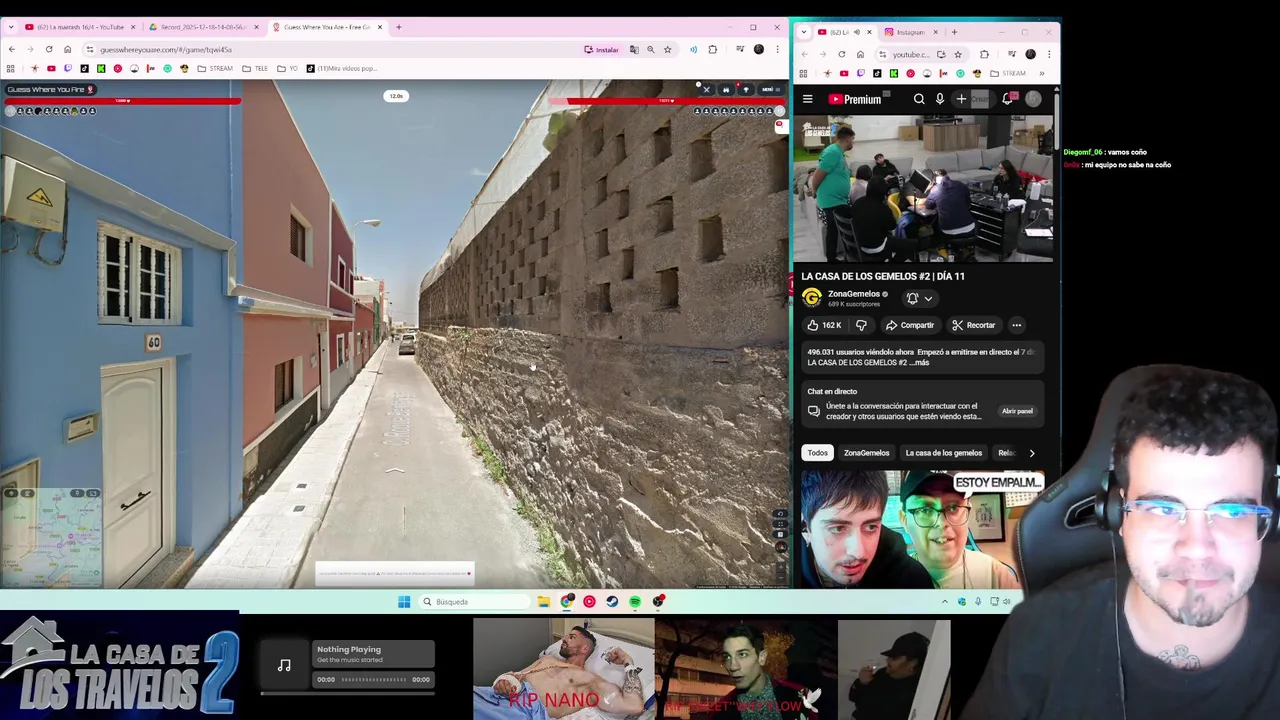The height and width of the screenshot is (720, 1280).
Task: Open extensions puzzle icon in left browser
Action: [x=712, y=49]
